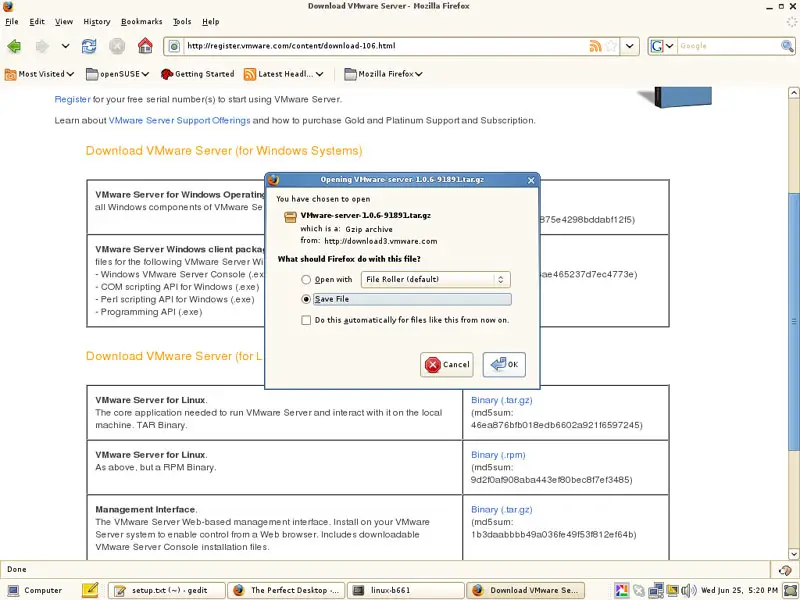Switch to The Perfect Desktop Firefox window

[x=286, y=590]
